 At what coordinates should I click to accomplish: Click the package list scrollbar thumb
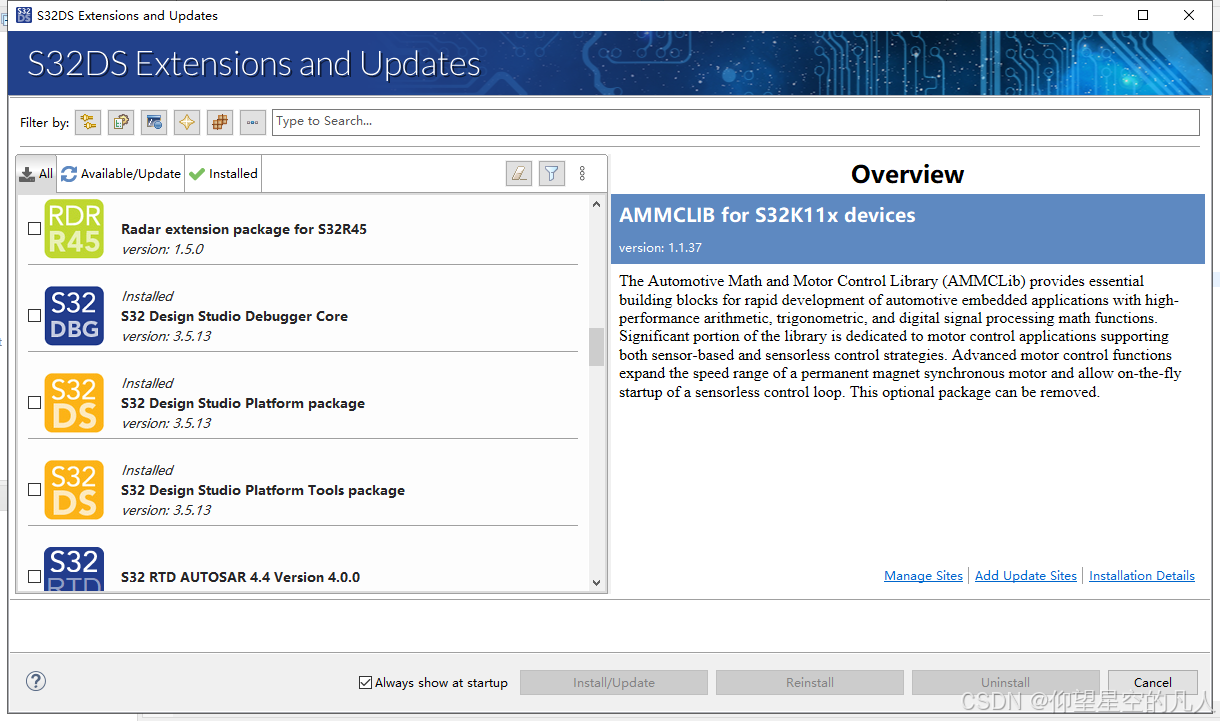[x=596, y=347]
